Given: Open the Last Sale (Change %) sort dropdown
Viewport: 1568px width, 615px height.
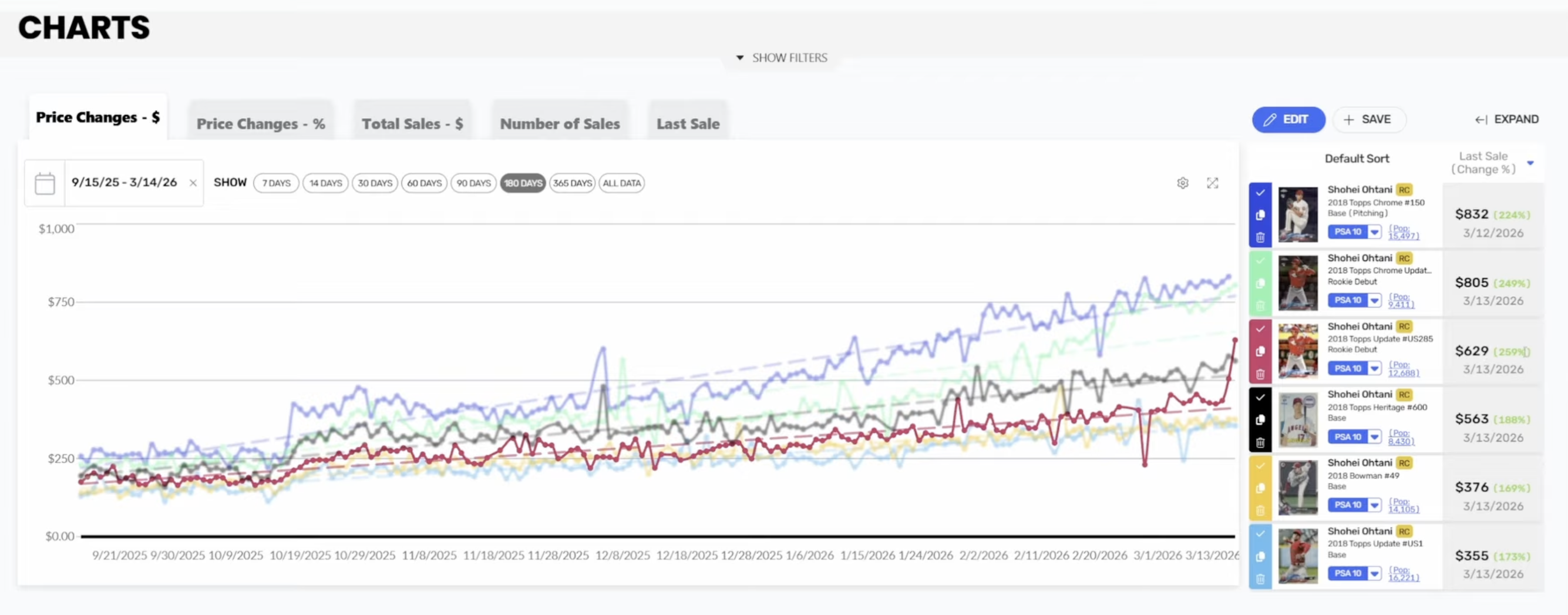Looking at the screenshot, I should (1530, 163).
